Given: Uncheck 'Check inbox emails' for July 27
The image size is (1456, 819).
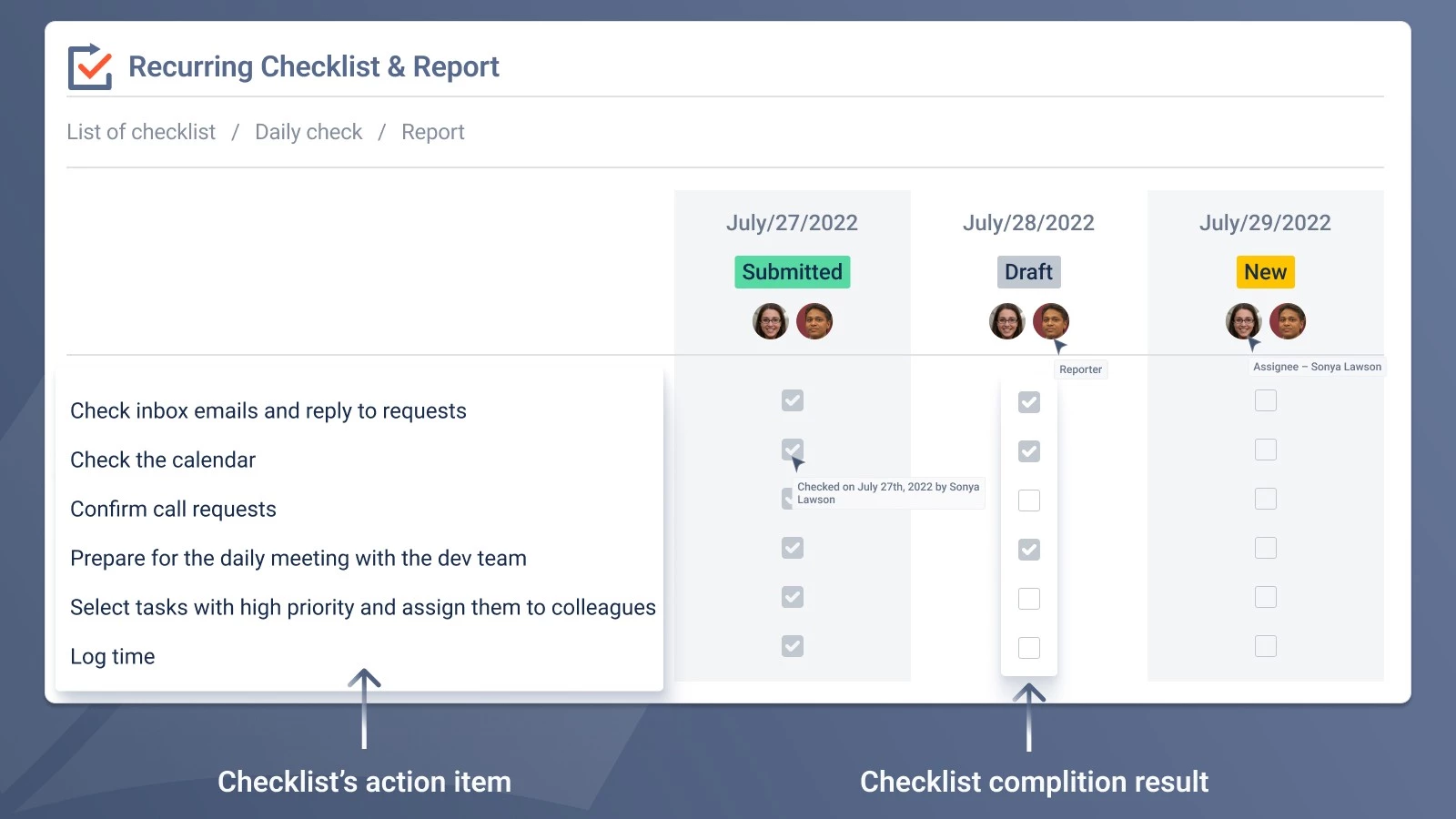Looking at the screenshot, I should pyautogui.click(x=792, y=400).
